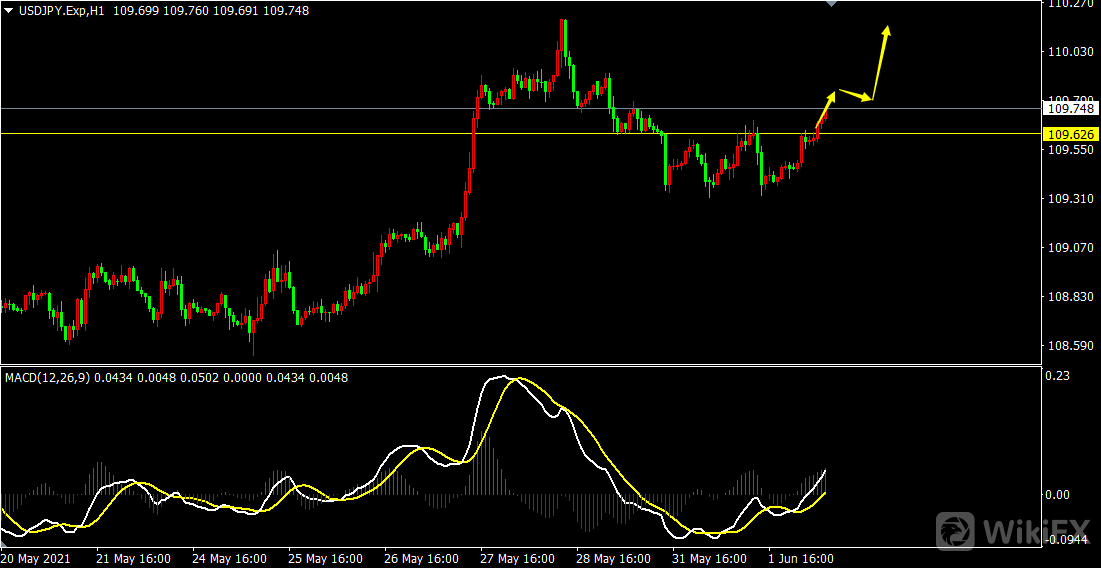This screenshot has height=568, width=1101.
Task: Click the WikiFX watermark logo icon
Action: coord(957,530)
